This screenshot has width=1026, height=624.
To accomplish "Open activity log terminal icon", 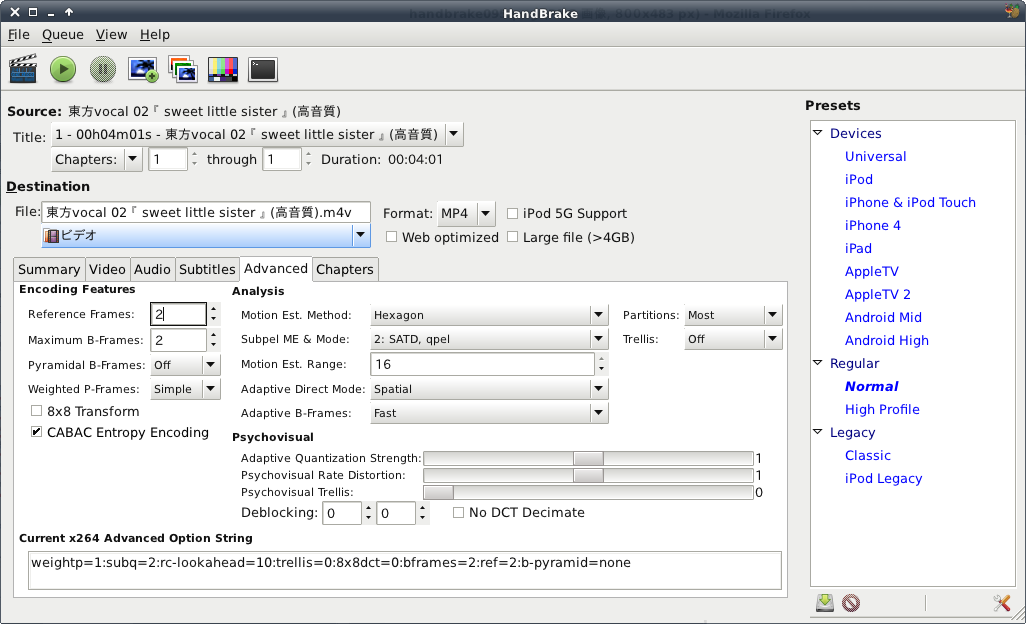I will (262, 69).
